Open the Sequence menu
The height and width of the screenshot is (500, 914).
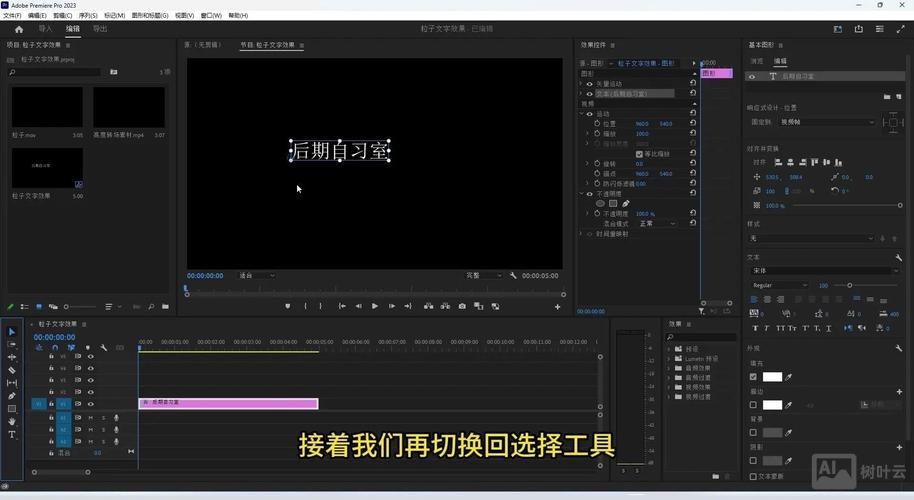88,16
